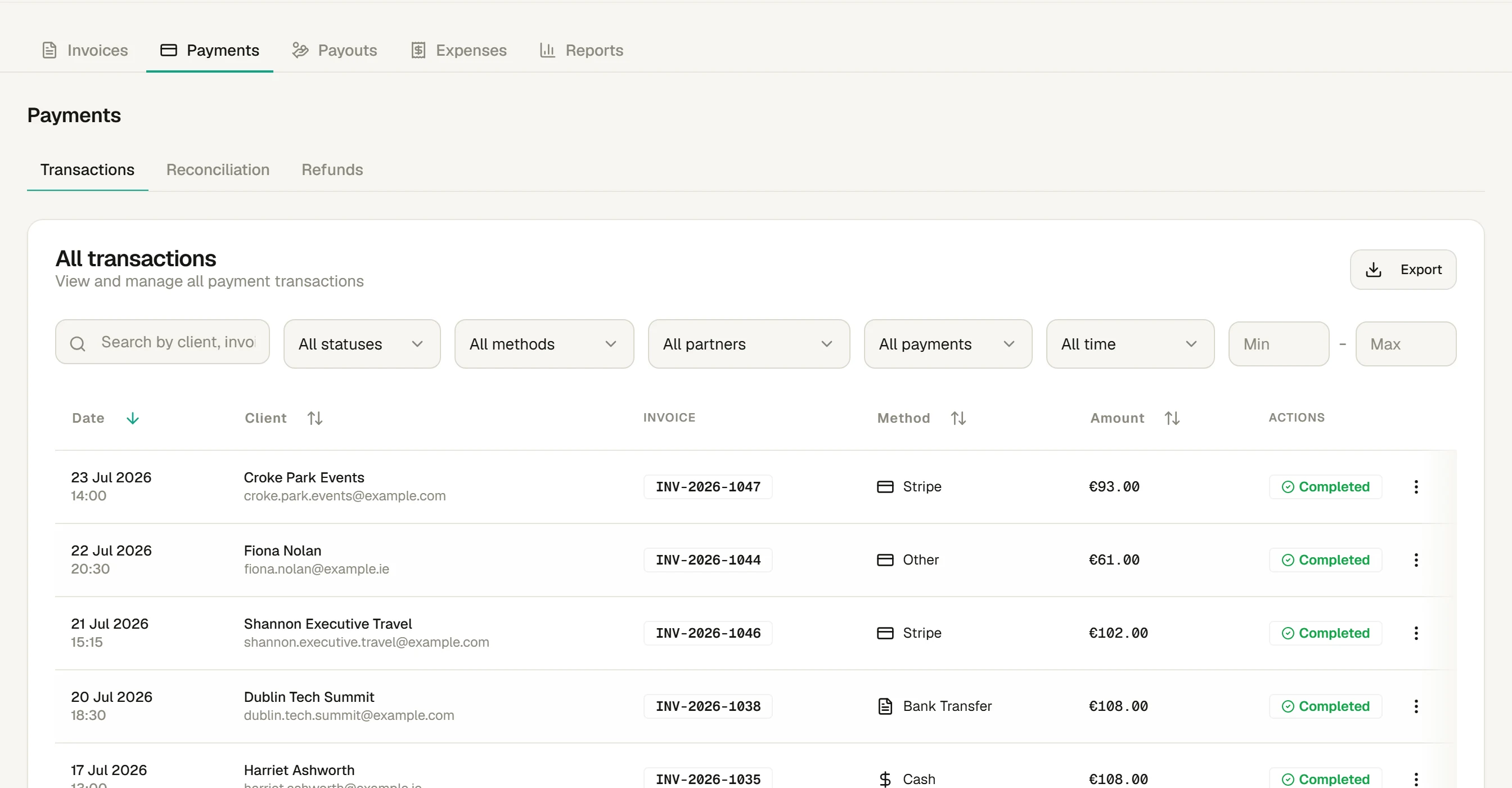This screenshot has width=1512, height=788.
Task: Open the All time date filter
Action: tap(1130, 344)
